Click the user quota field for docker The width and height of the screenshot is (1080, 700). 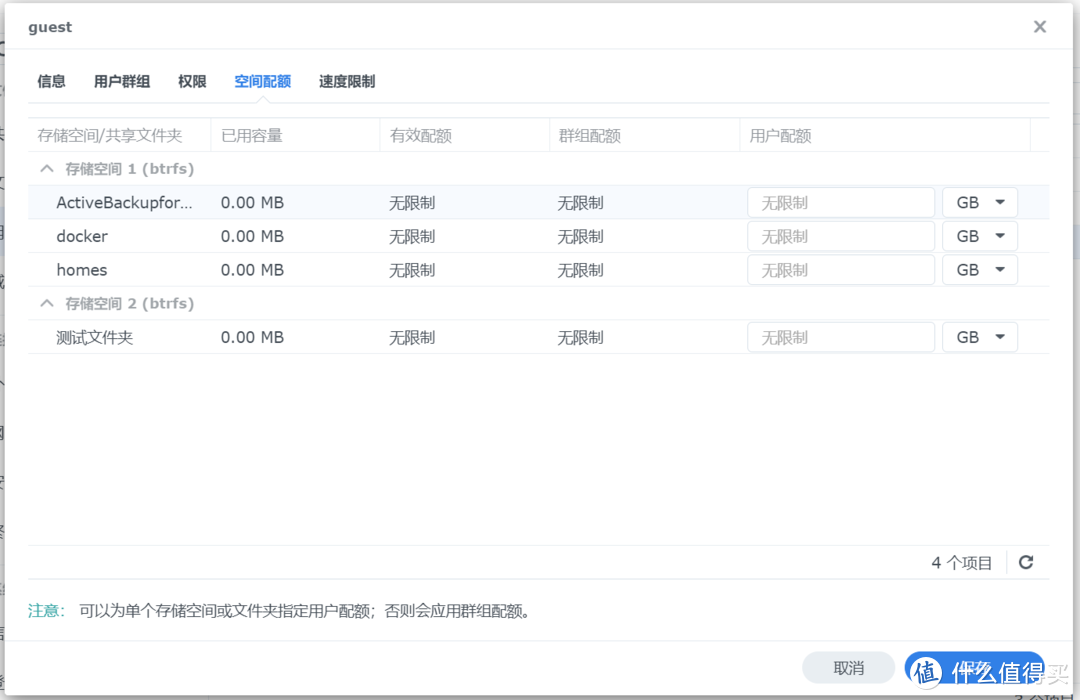click(x=840, y=235)
